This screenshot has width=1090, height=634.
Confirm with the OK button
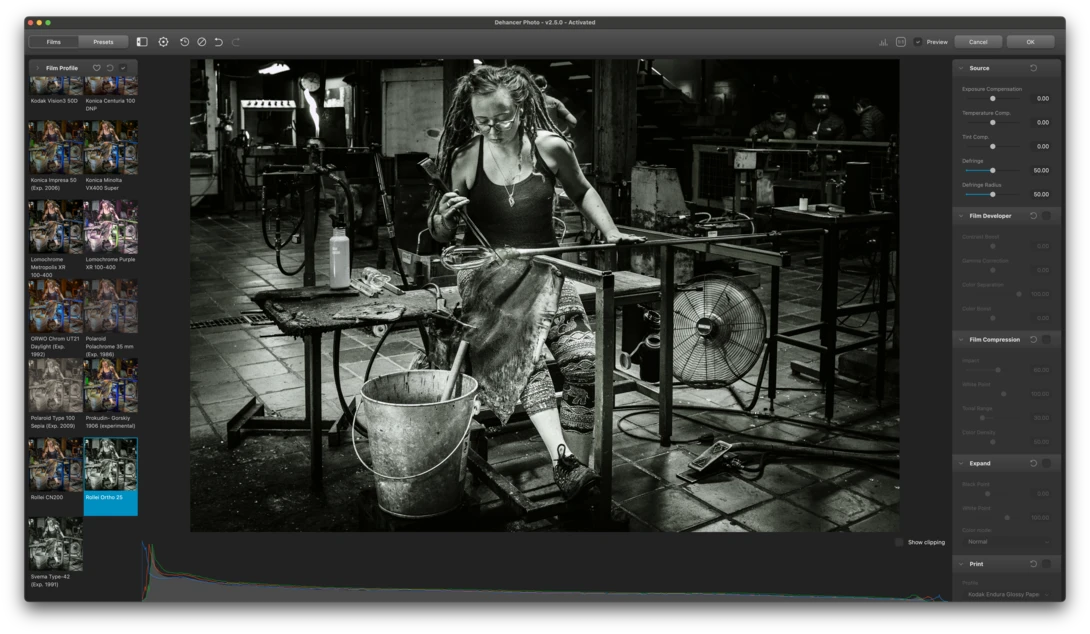1030,42
